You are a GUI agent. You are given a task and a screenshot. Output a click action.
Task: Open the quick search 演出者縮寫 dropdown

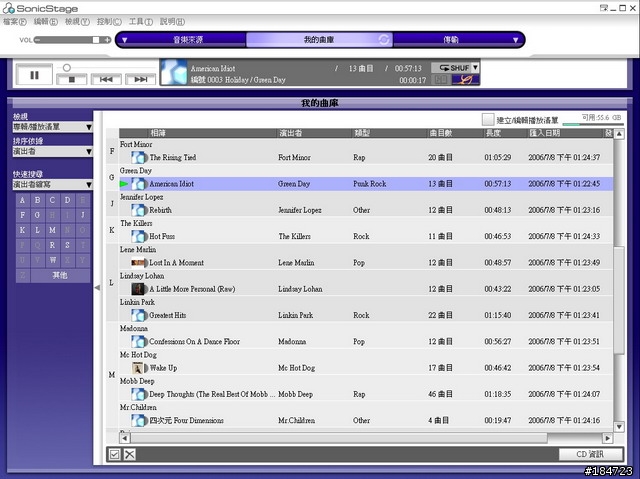point(53,184)
